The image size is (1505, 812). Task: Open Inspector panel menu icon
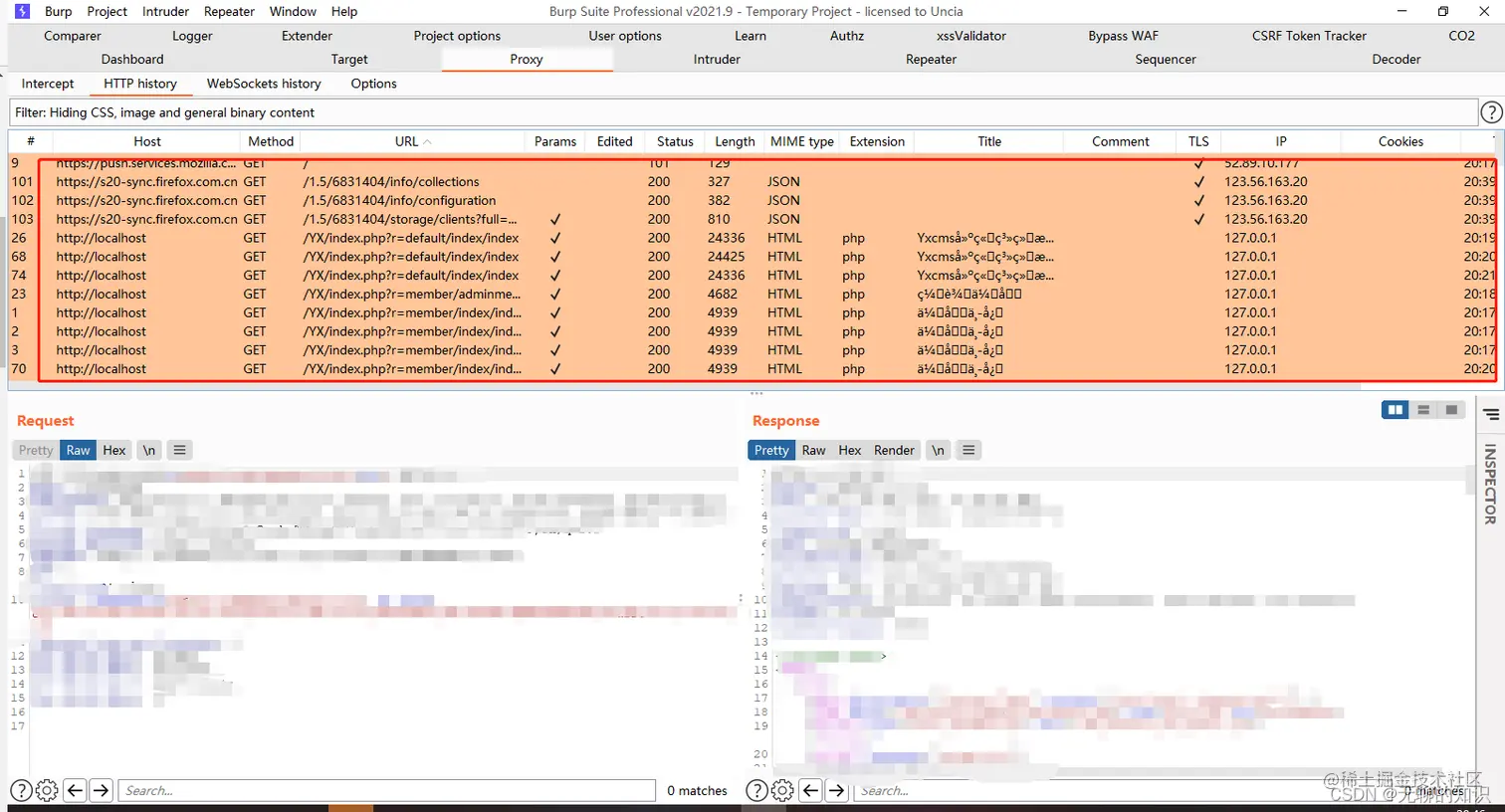pyautogui.click(x=1491, y=414)
